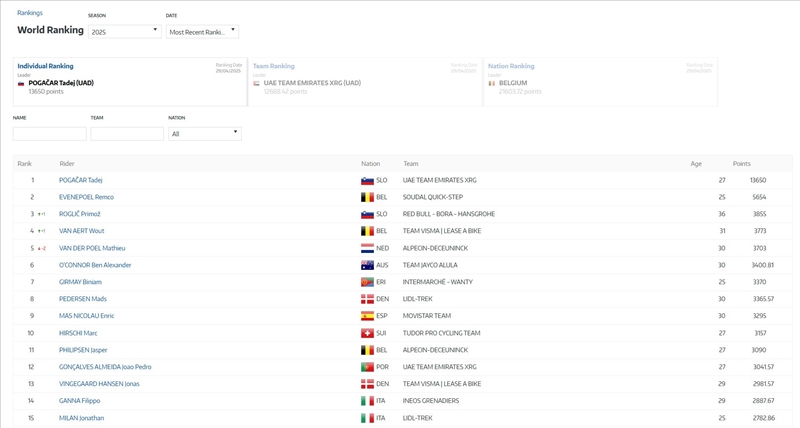
Task: Open rider MILAN Jonathan link
Action: [x=82, y=418]
